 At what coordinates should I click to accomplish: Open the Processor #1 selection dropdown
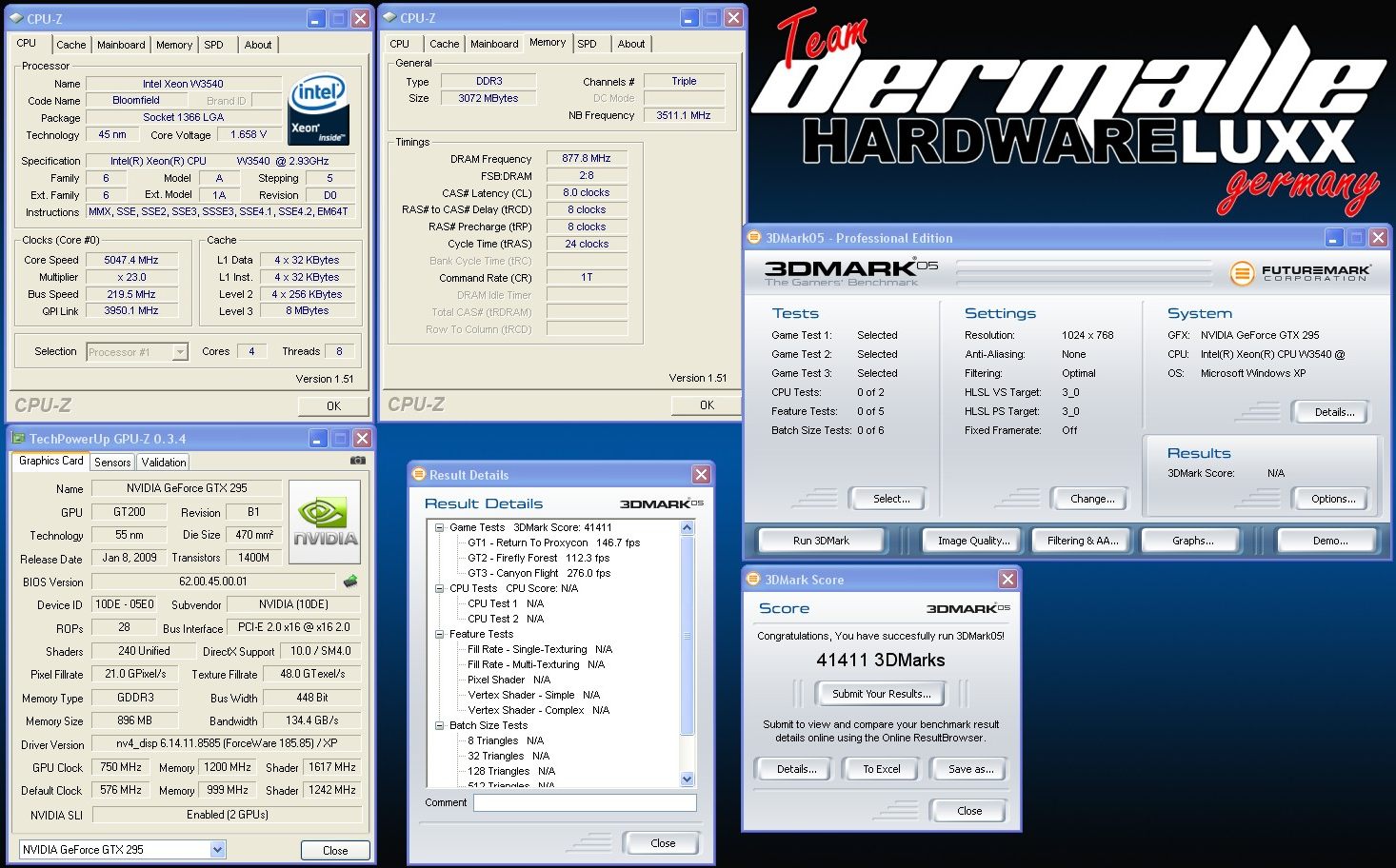point(180,352)
